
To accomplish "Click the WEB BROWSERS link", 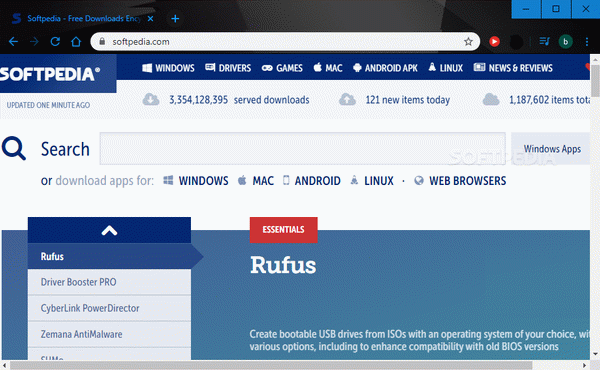I will [468, 181].
